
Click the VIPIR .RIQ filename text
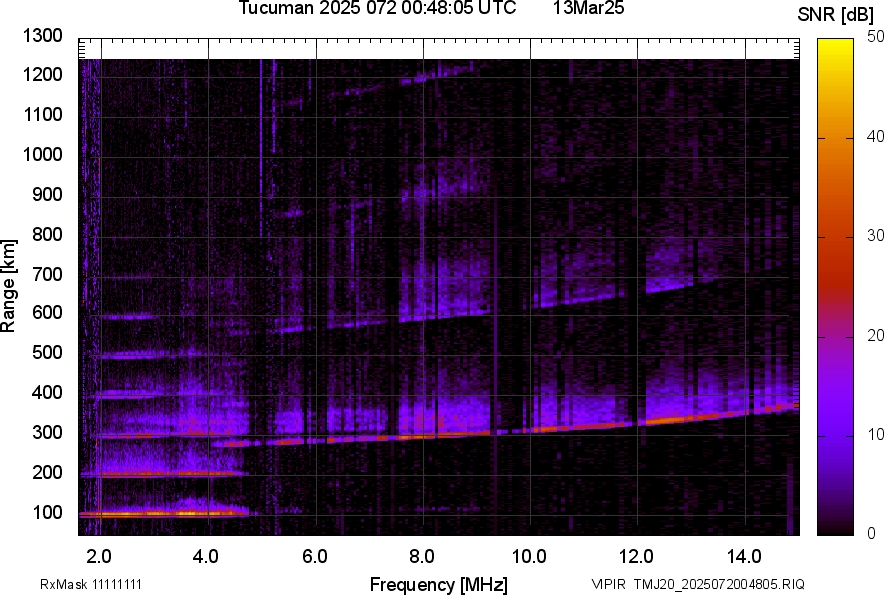697,584
